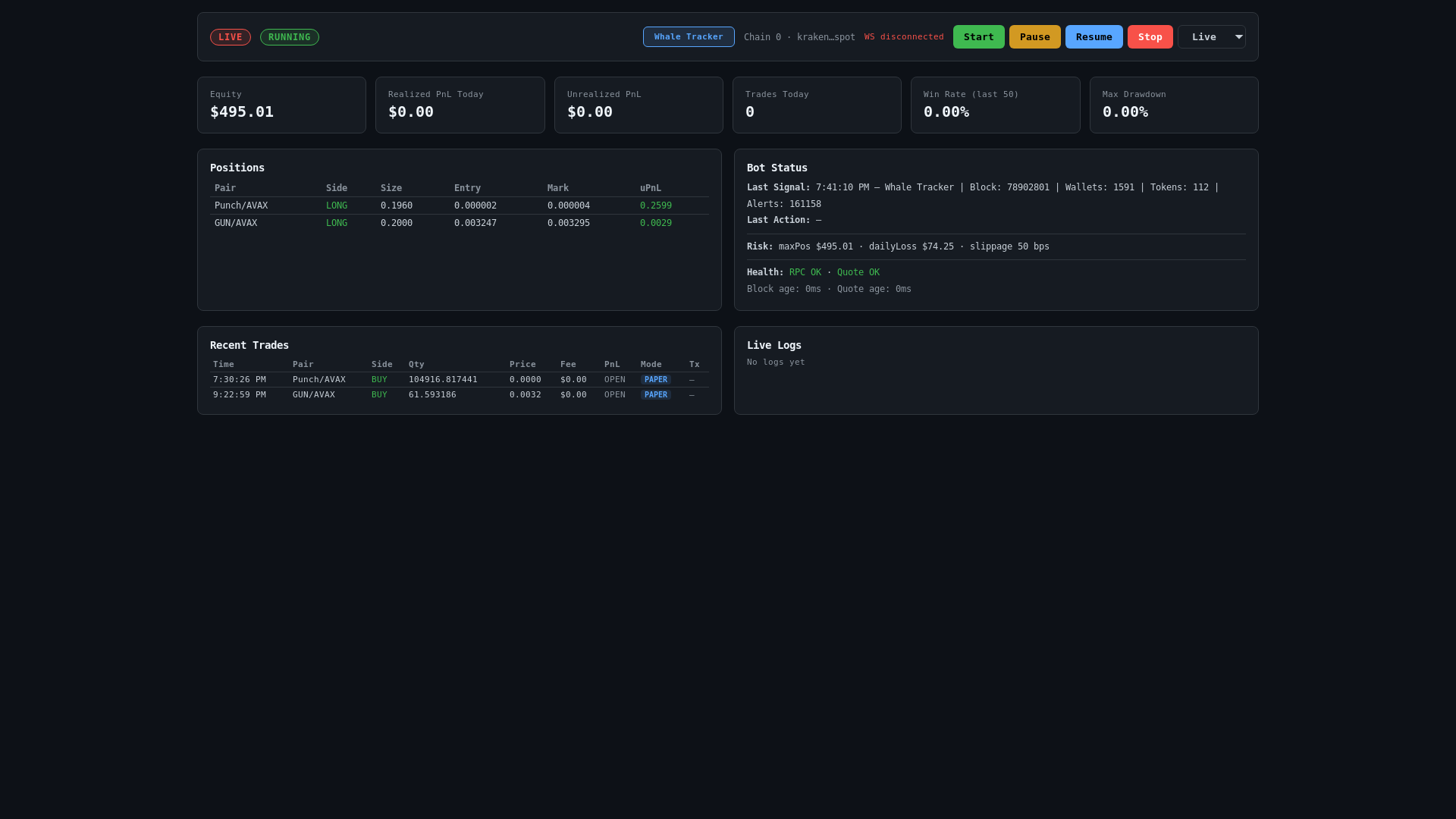Click the PAPER badge on the Punch/AVAX trade
This screenshot has width=1456, height=819.
tap(656, 380)
